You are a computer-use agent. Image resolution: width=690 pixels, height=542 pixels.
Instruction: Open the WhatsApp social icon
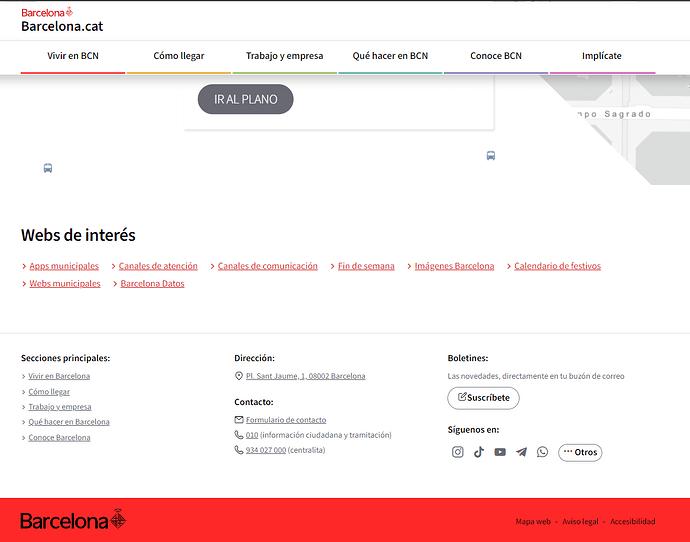click(542, 452)
